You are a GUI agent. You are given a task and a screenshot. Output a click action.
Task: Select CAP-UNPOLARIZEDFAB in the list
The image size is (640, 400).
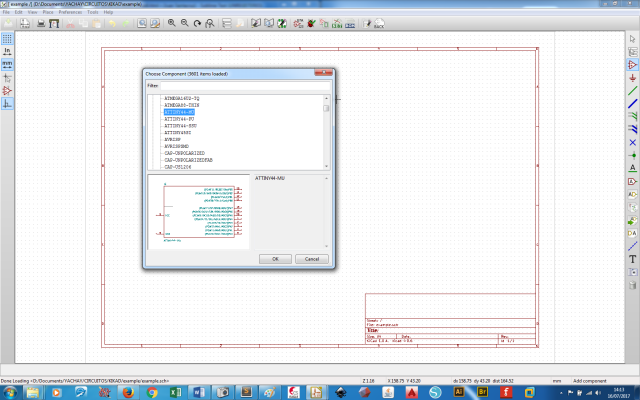click(x=188, y=160)
